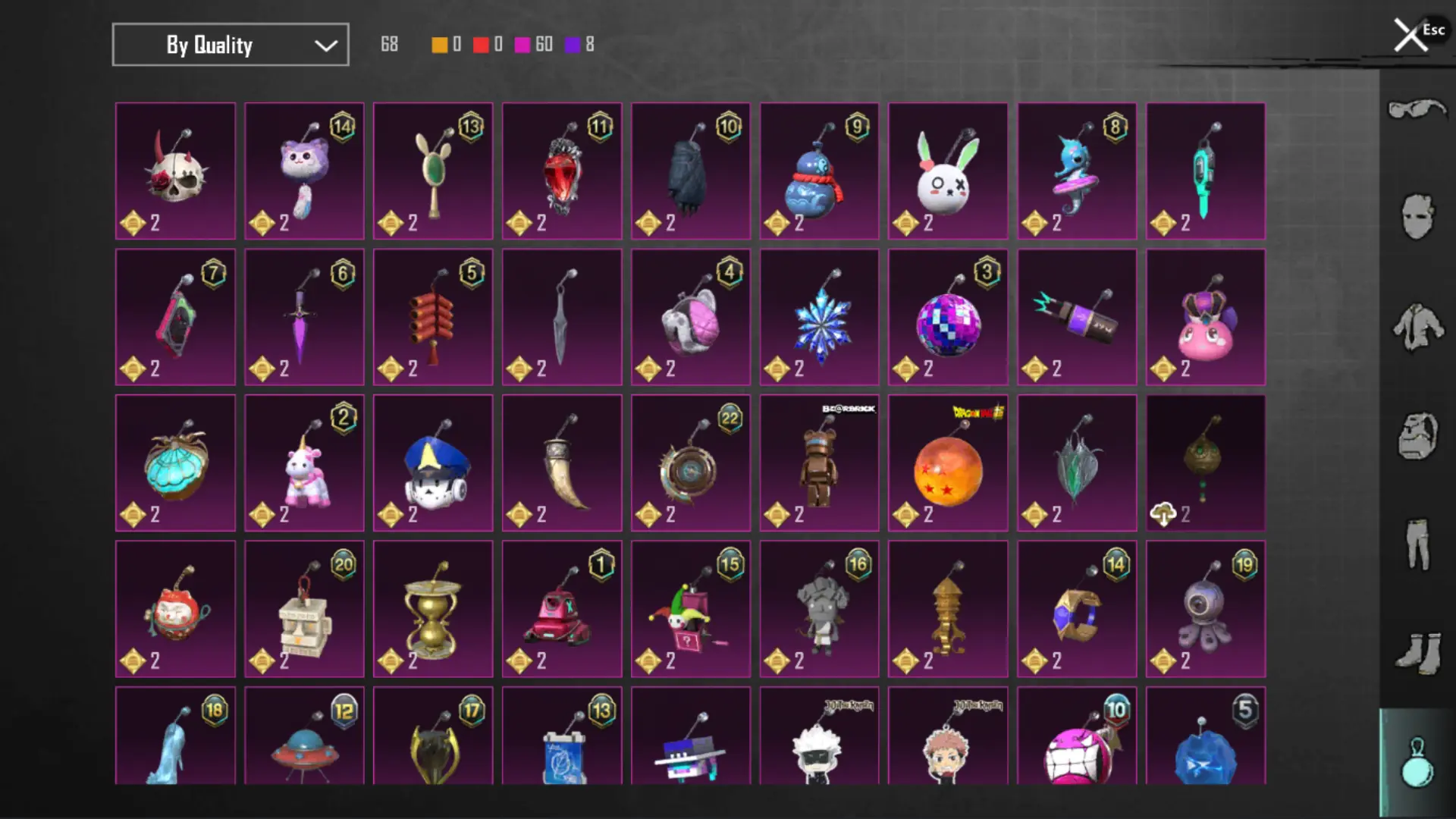This screenshot has height=819, width=1456.
Task: Select the face mask category icon
Action: point(1417,217)
